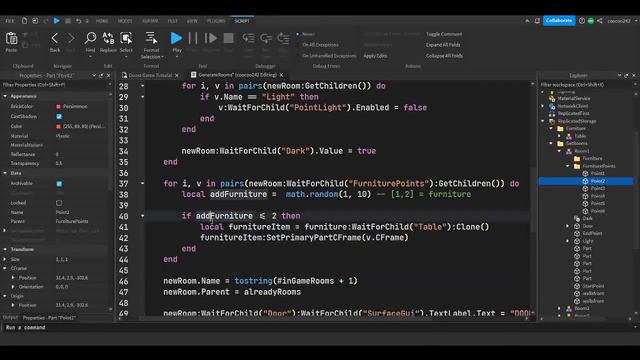Screen dimensions: 640x360
Task: Click the Toggle Comment action
Action: [444, 34]
